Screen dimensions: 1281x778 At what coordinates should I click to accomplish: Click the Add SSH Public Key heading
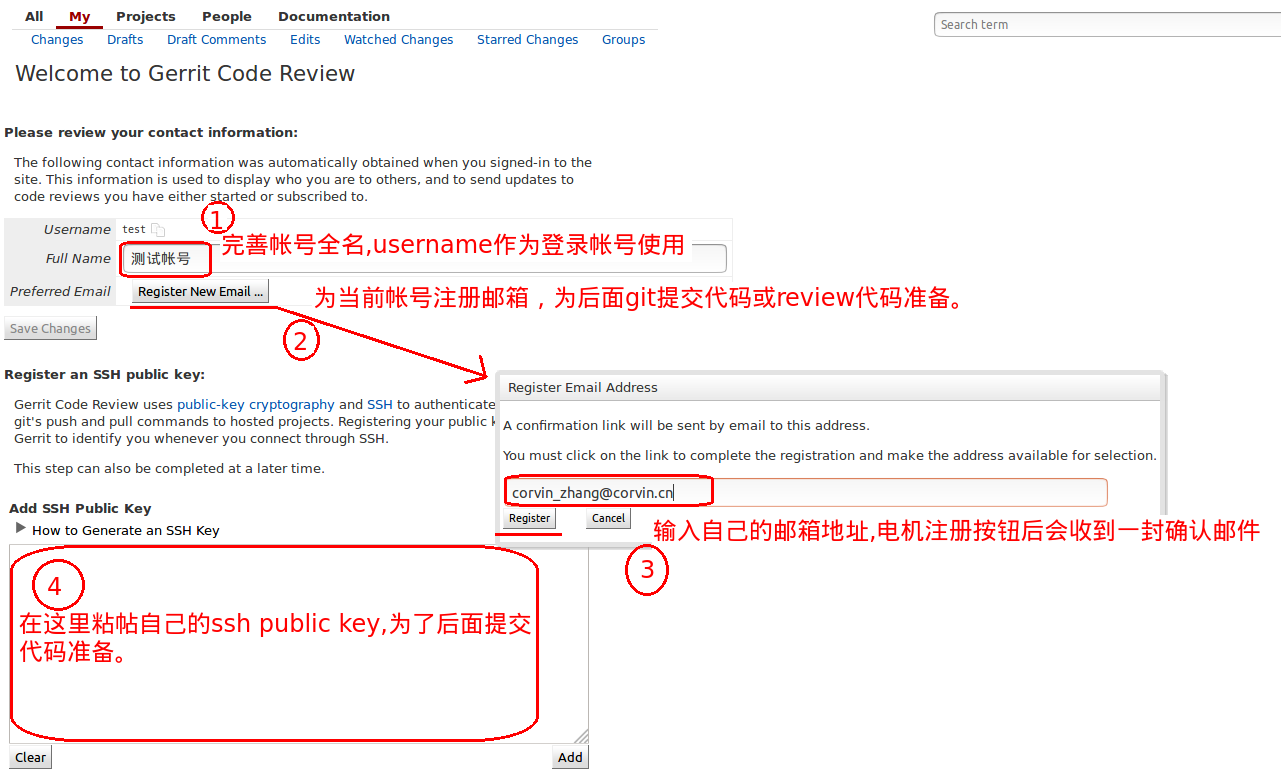click(80, 509)
